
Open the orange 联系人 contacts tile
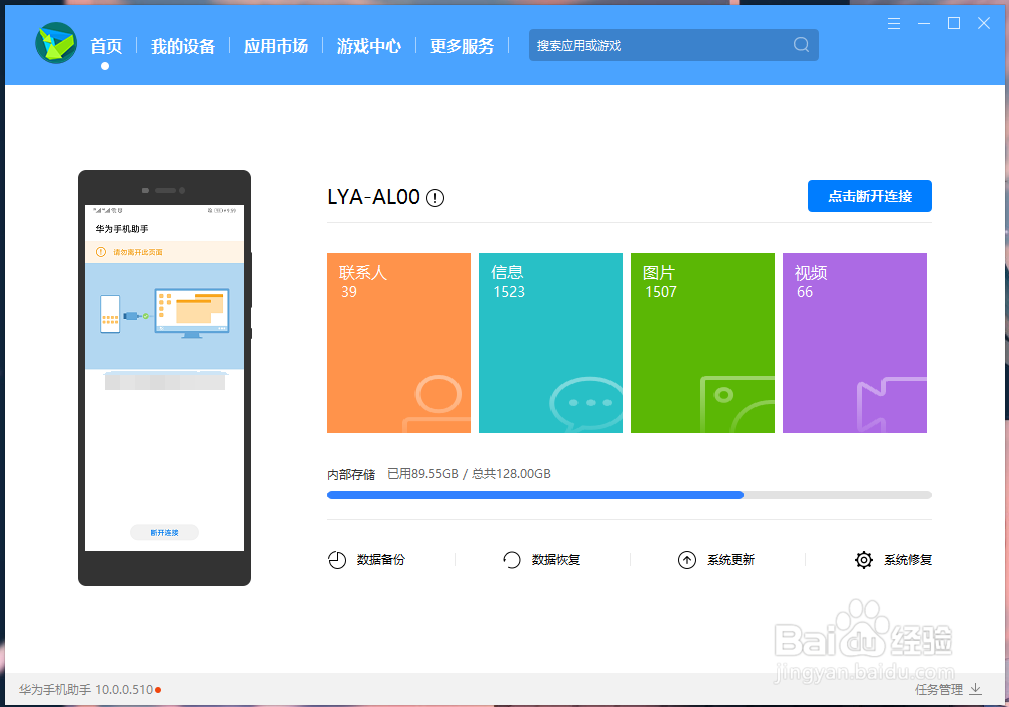coord(398,343)
